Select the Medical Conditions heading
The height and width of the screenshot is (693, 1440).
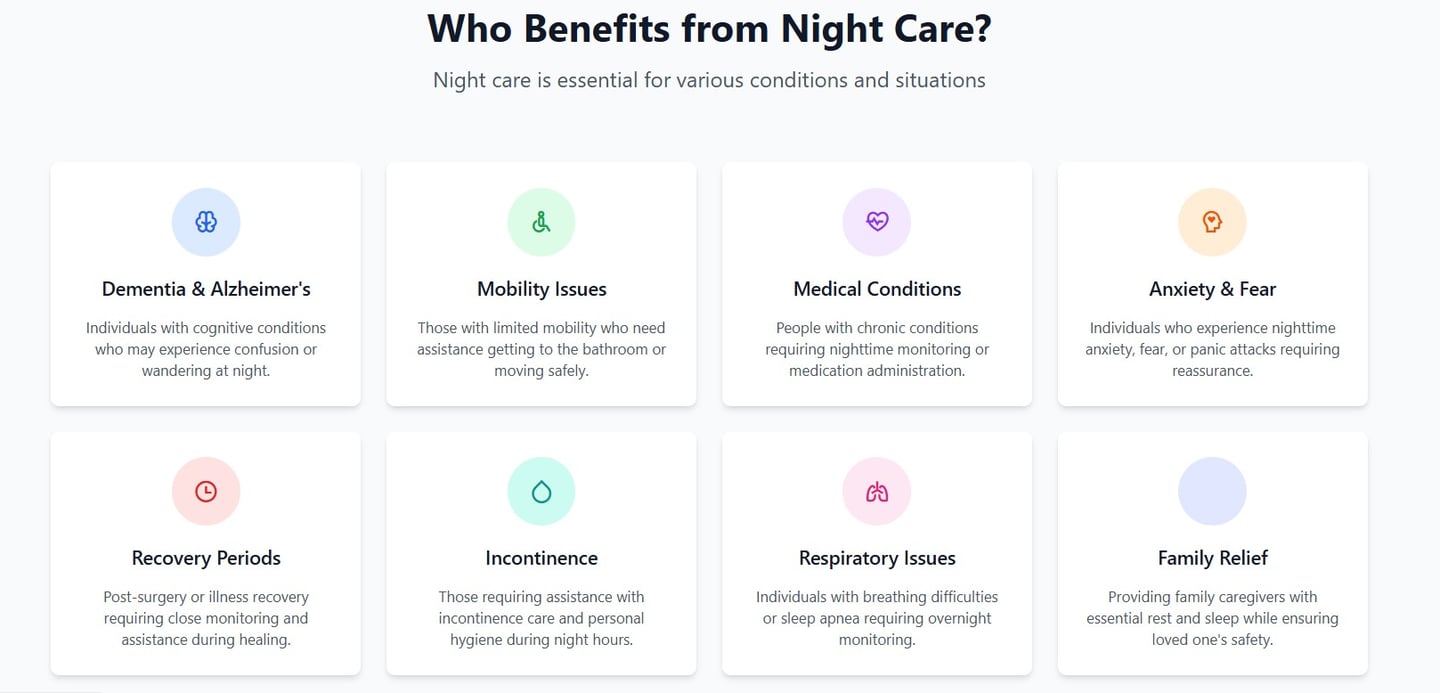coord(877,289)
